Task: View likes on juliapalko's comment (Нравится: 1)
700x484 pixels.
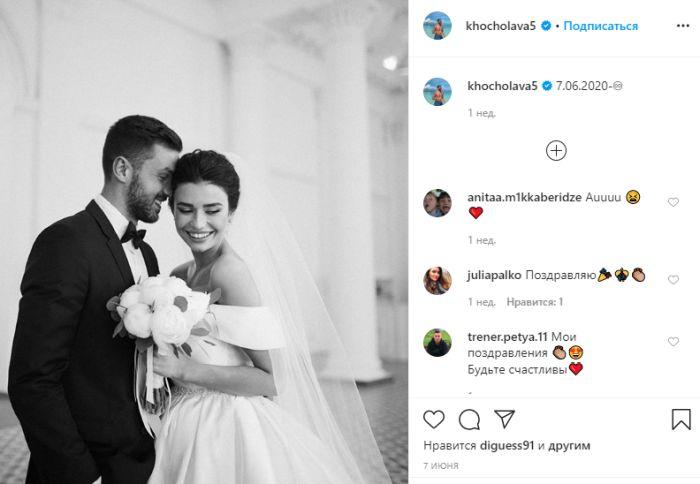Action: [x=534, y=302]
